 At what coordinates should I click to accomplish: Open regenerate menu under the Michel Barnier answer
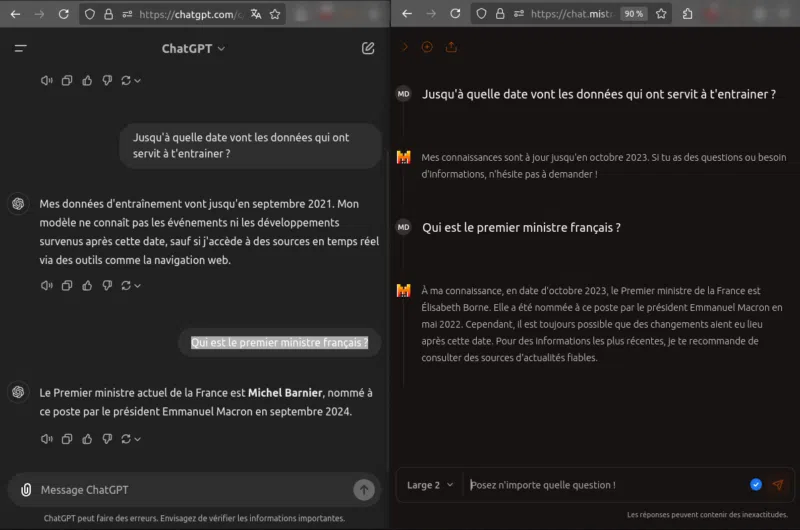tap(131, 439)
